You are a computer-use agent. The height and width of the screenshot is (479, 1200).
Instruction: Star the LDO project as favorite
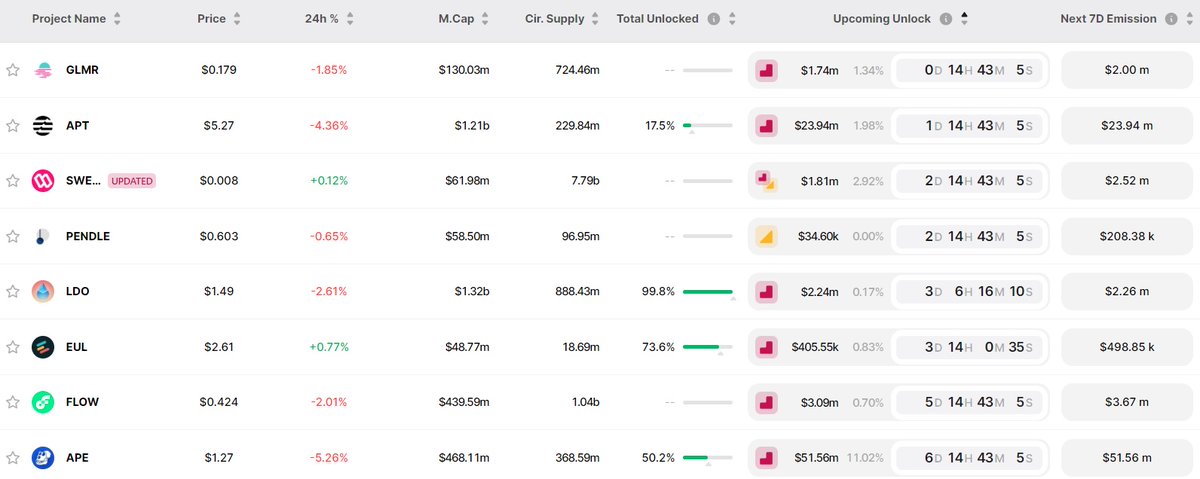13,291
